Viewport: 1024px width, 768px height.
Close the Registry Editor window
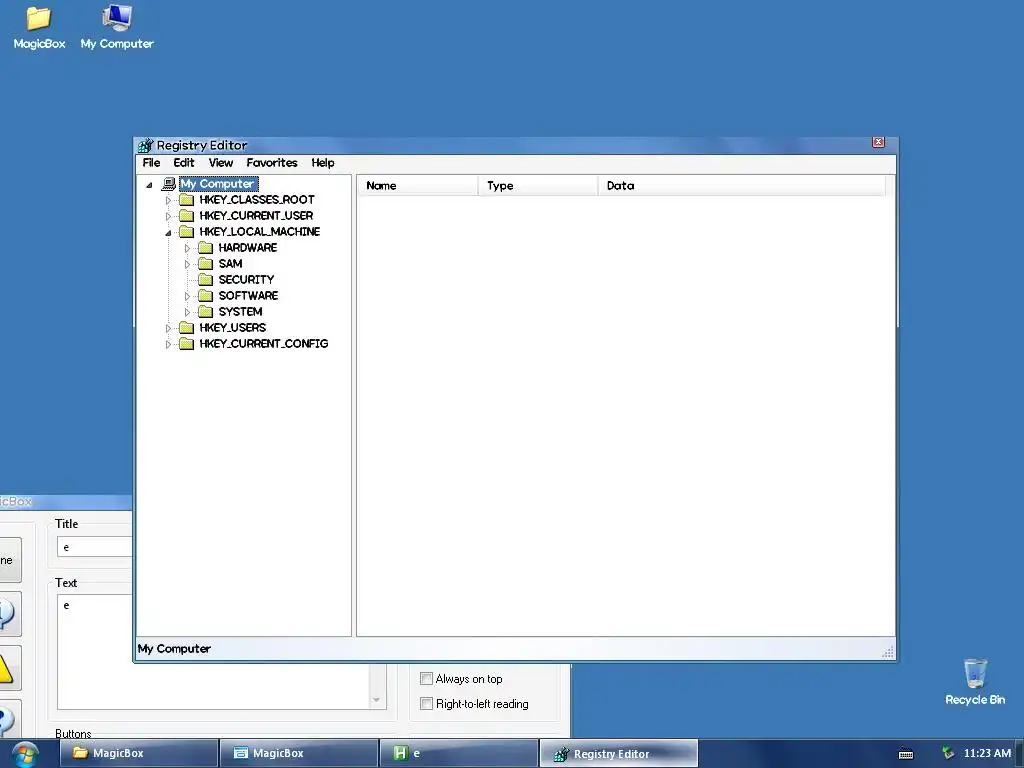(878, 142)
